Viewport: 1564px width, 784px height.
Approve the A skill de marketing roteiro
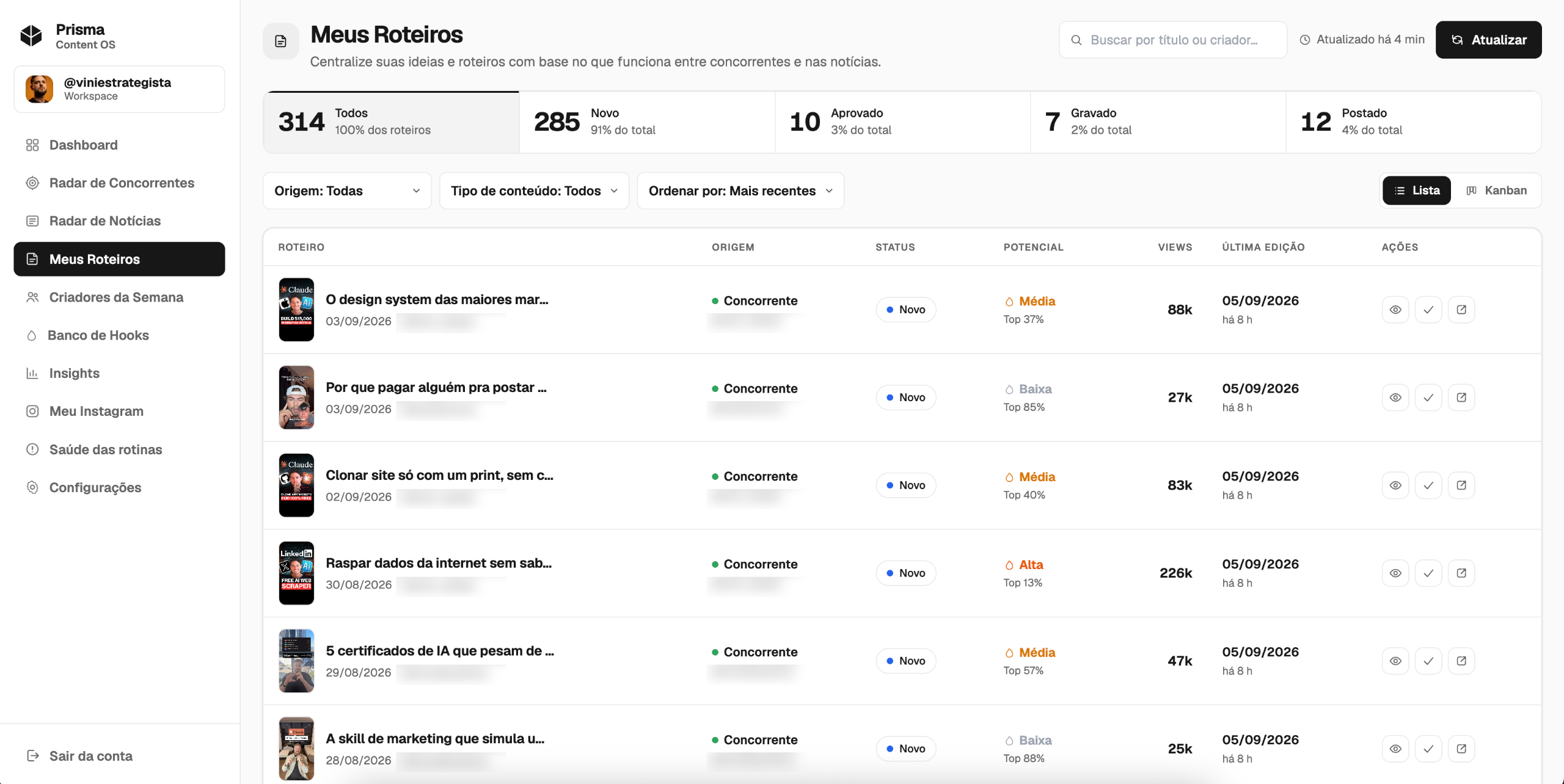click(x=1428, y=749)
